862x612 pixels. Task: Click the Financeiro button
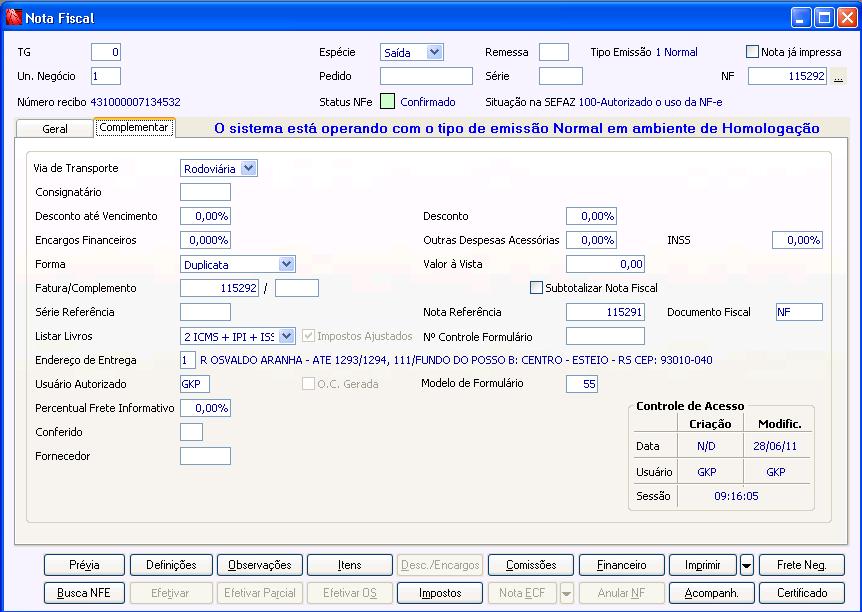tap(621, 565)
